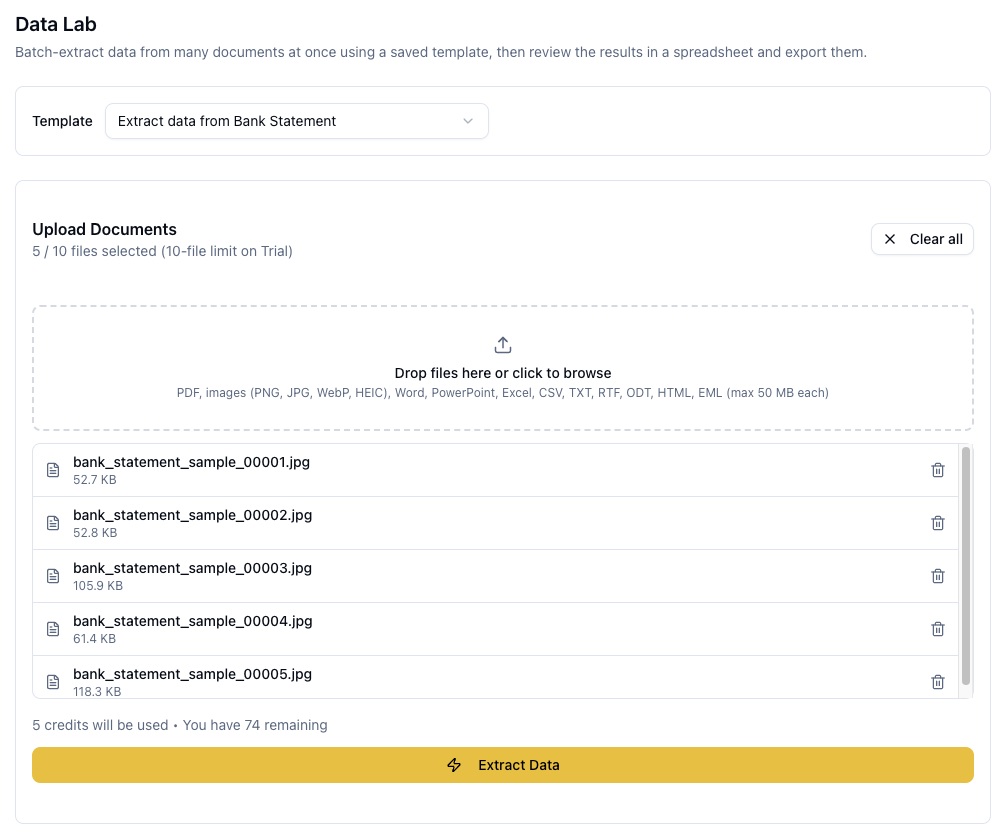The height and width of the screenshot is (837, 1004).
Task: Click the Template label
Action: pos(62,121)
